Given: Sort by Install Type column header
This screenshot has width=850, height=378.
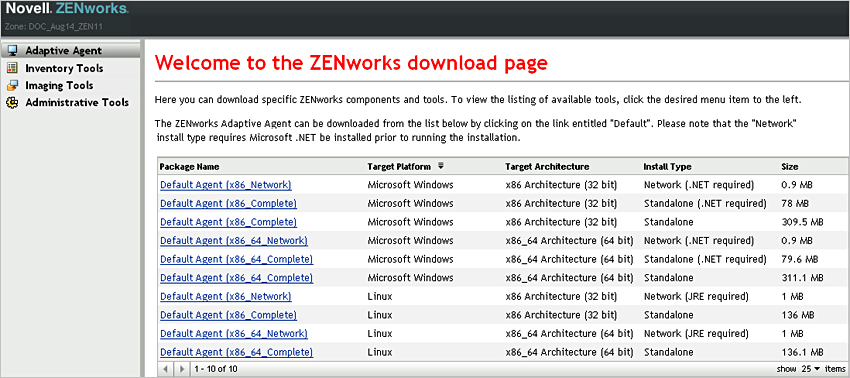Looking at the screenshot, I should click(x=667, y=166).
